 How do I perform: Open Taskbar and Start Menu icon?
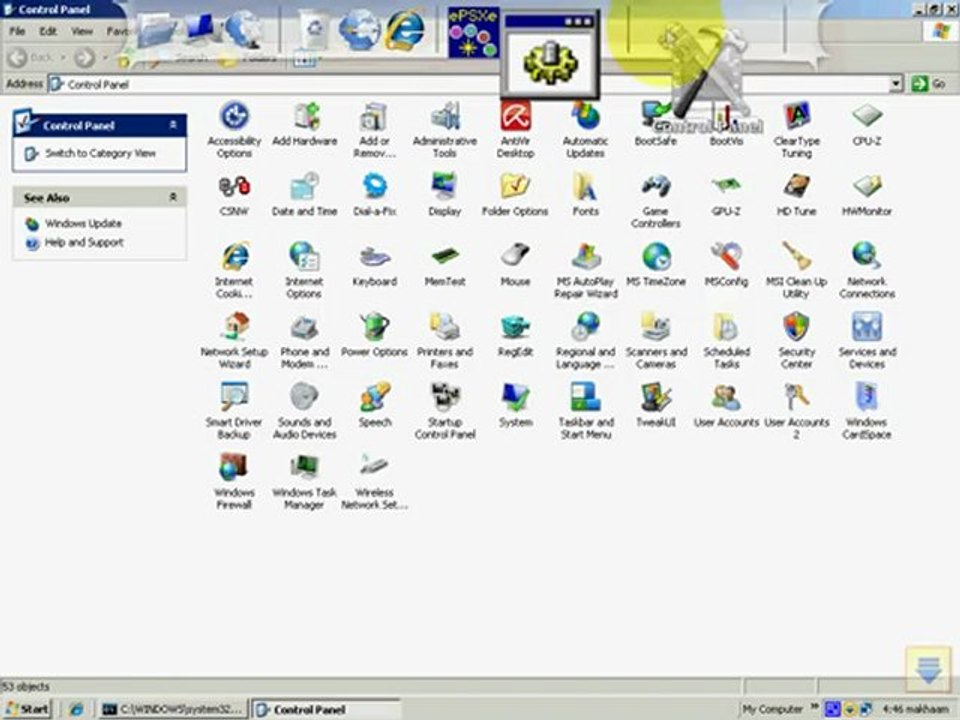[586, 411]
